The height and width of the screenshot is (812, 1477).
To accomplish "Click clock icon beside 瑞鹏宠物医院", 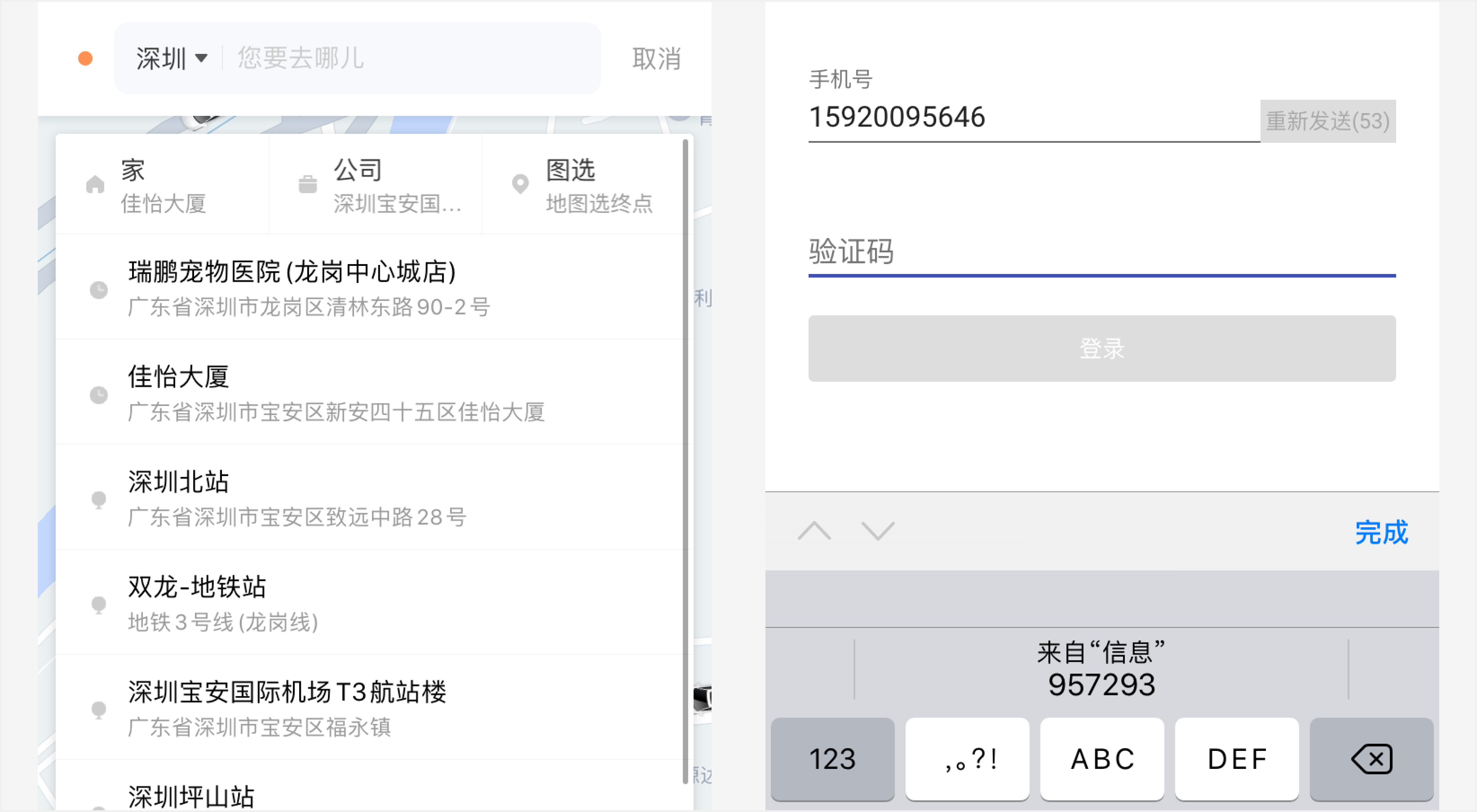I will 99,290.
